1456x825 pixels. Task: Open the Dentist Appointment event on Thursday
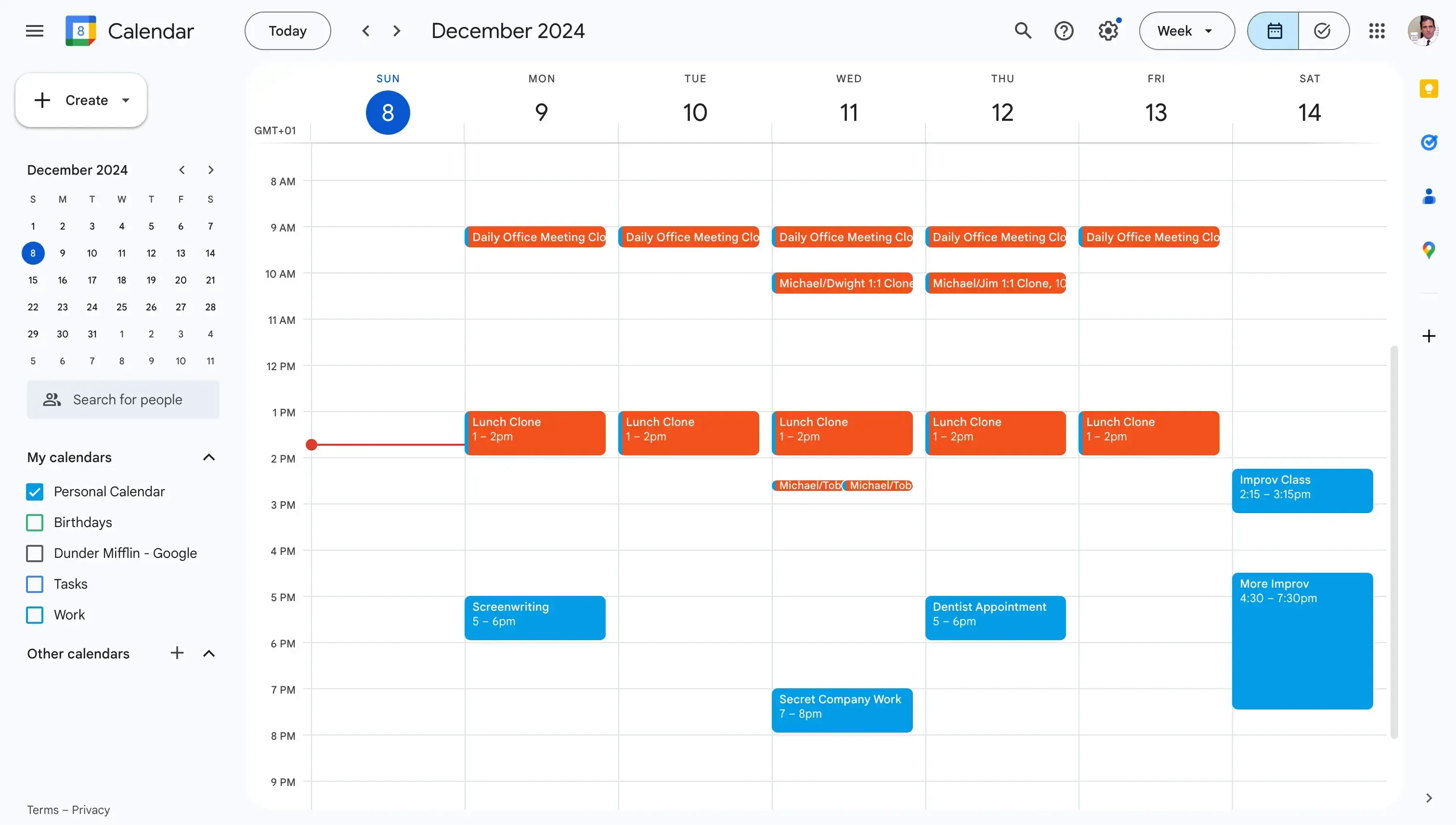point(996,617)
